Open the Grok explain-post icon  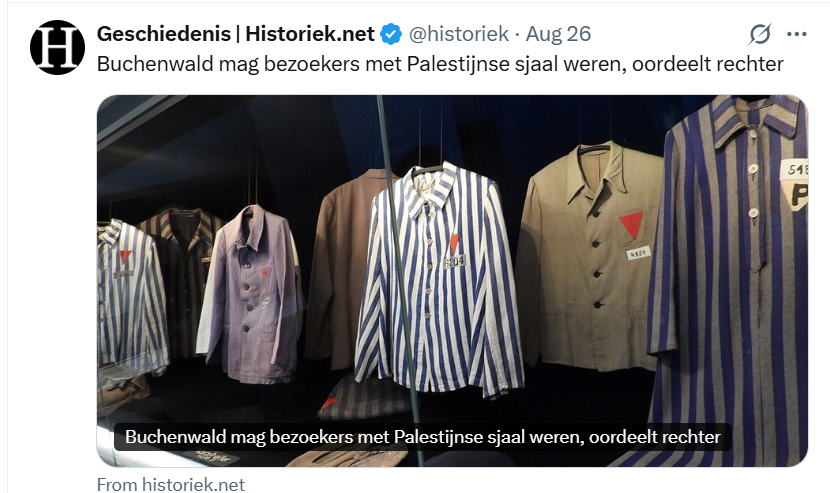(760, 34)
